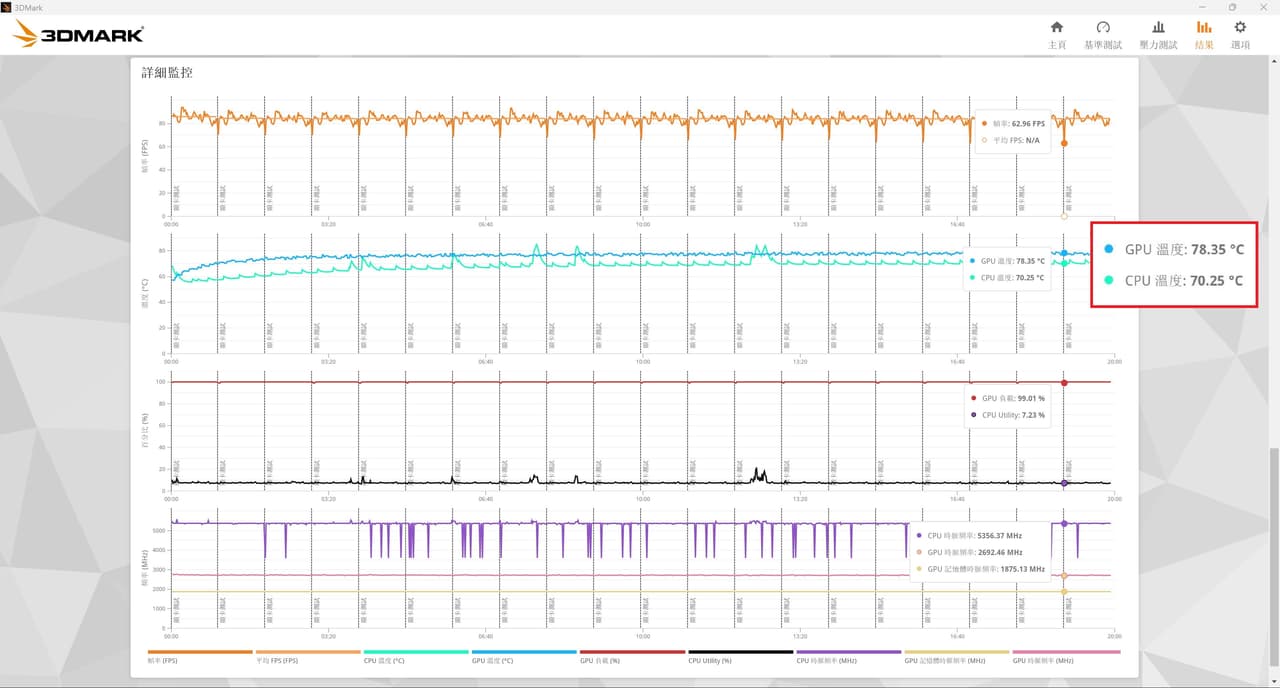Viewport: 1280px width, 688px height.
Task: Hide the GPU 負載 (%) legend series
Action: 632,656
